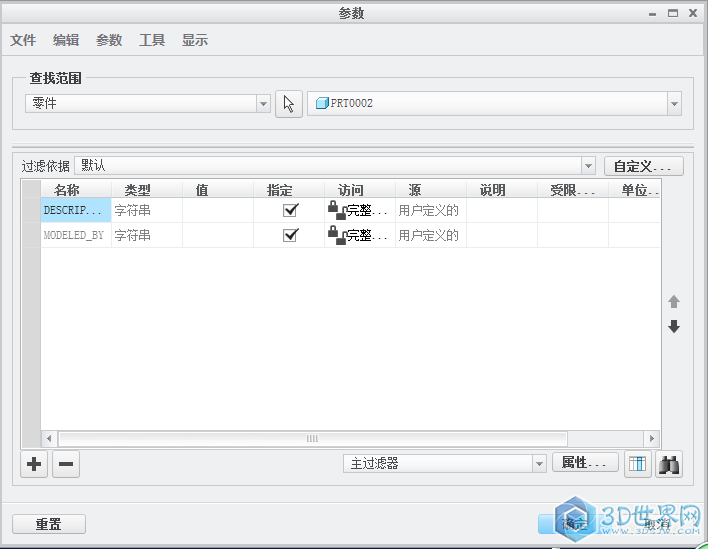This screenshot has width=708, height=549.
Task: Click 用户定义的 source cell in MODELED_BY row
Action: point(430,235)
